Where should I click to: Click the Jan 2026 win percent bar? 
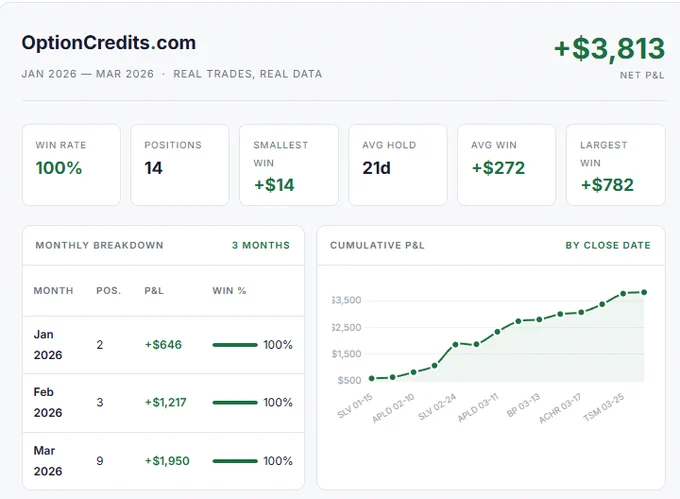235,345
